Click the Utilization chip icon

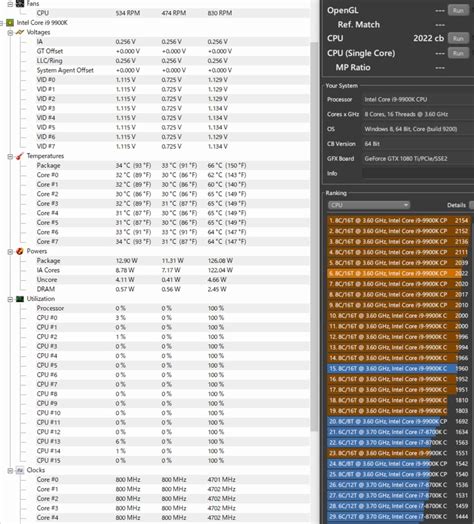(x=20, y=299)
